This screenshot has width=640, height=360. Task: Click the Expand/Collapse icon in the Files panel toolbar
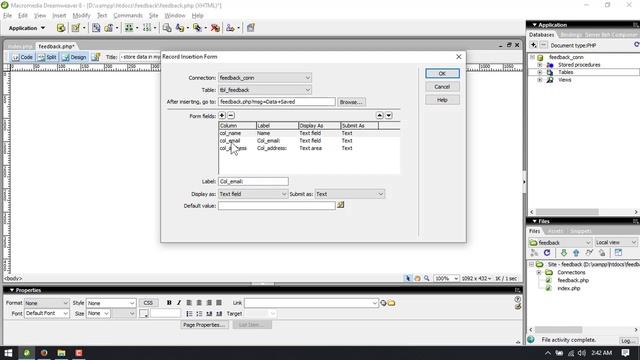(x=618, y=253)
